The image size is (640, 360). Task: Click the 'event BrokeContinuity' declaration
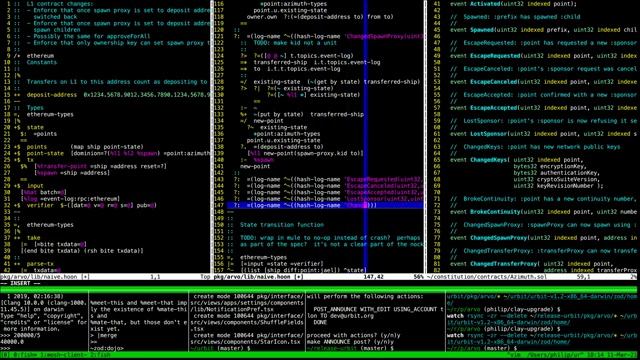(x=543, y=212)
